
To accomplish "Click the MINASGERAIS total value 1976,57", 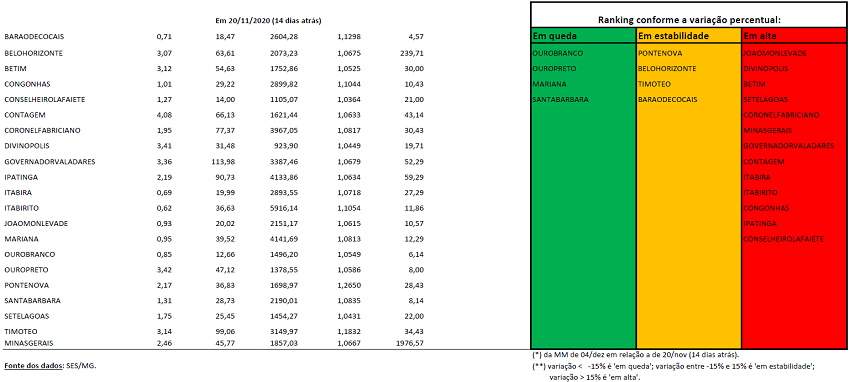I will click(x=410, y=343).
